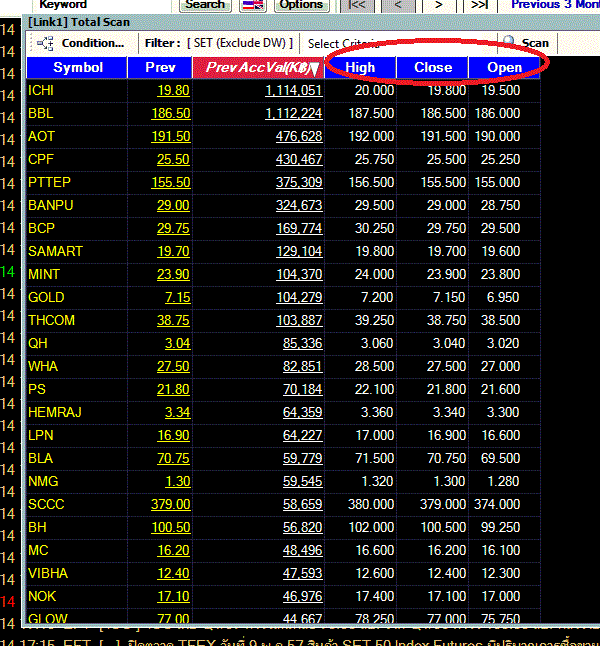600x646 pixels.
Task: Select the VIBHA symbol
Action: pos(48,575)
